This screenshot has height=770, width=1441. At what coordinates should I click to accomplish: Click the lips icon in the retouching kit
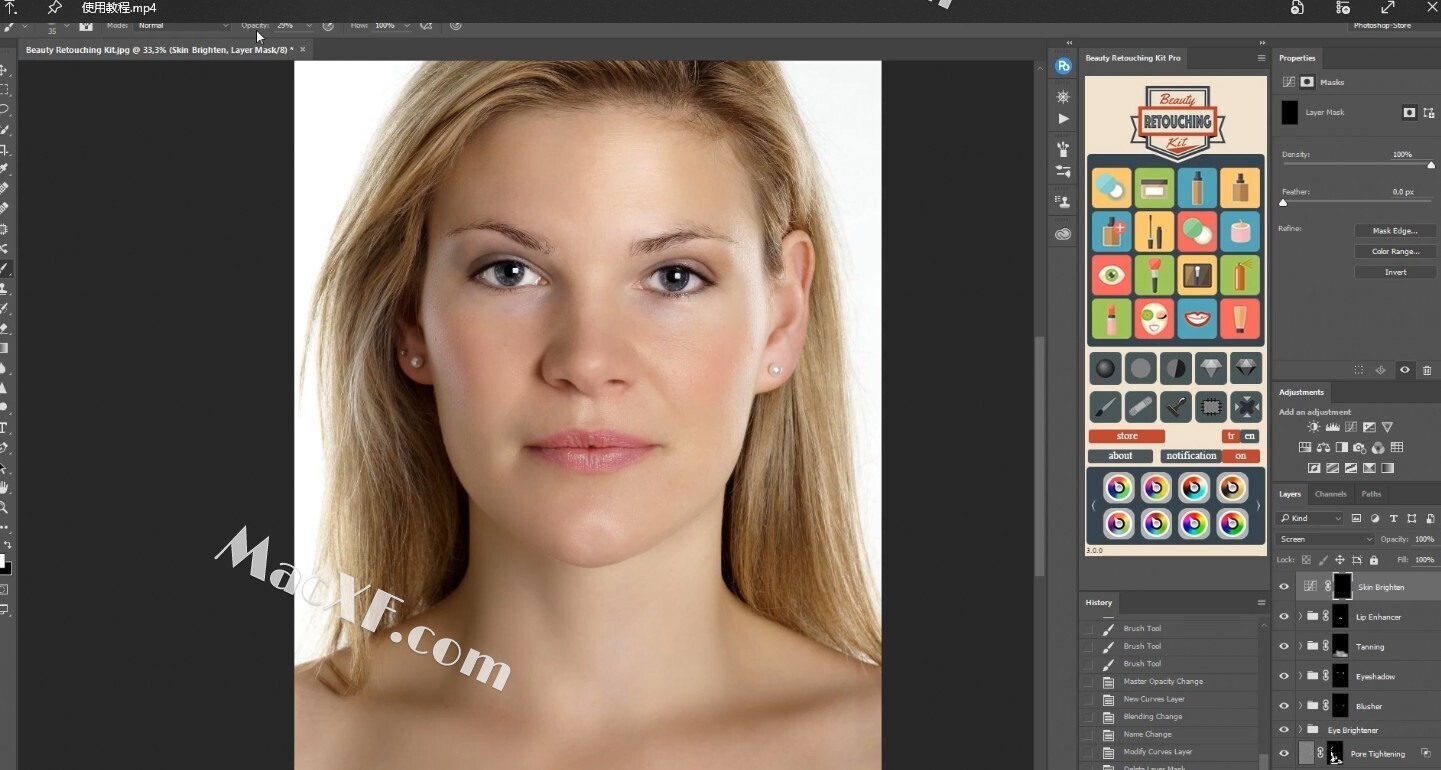pos(1197,319)
